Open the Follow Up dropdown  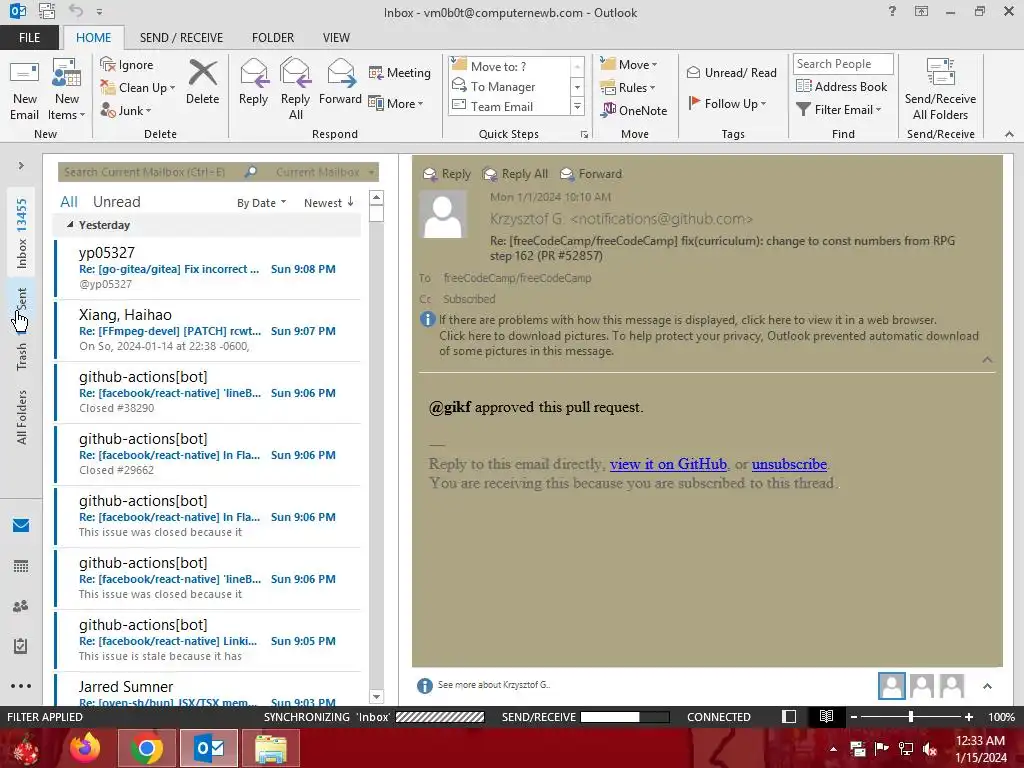728,103
